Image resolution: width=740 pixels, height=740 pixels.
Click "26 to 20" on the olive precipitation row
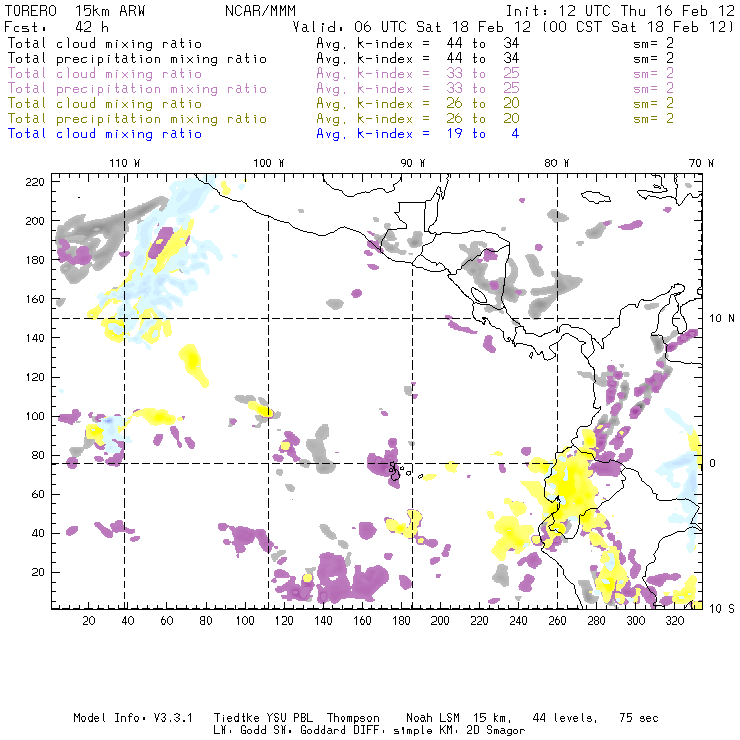(x=483, y=118)
